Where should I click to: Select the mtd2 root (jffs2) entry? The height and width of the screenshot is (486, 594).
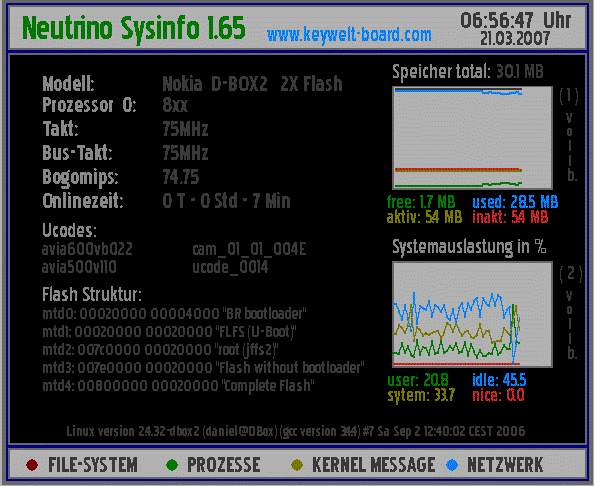coord(160,350)
